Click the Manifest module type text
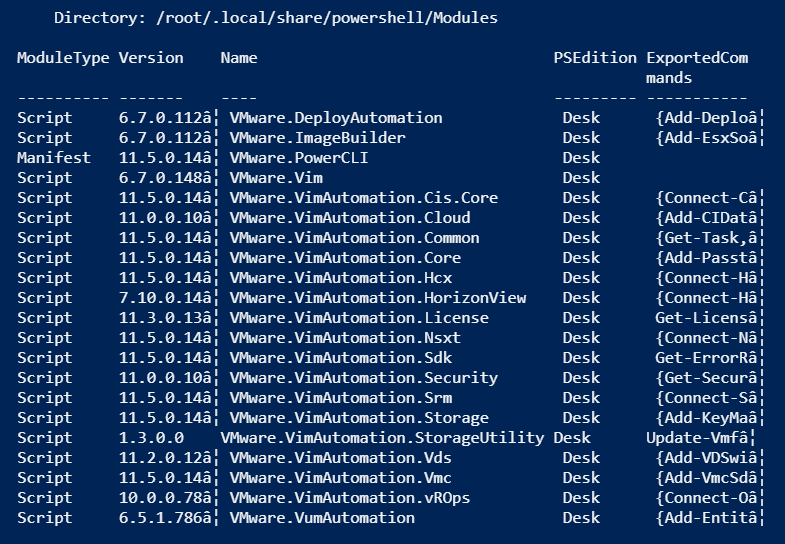The width and height of the screenshot is (785, 544). tap(54, 158)
